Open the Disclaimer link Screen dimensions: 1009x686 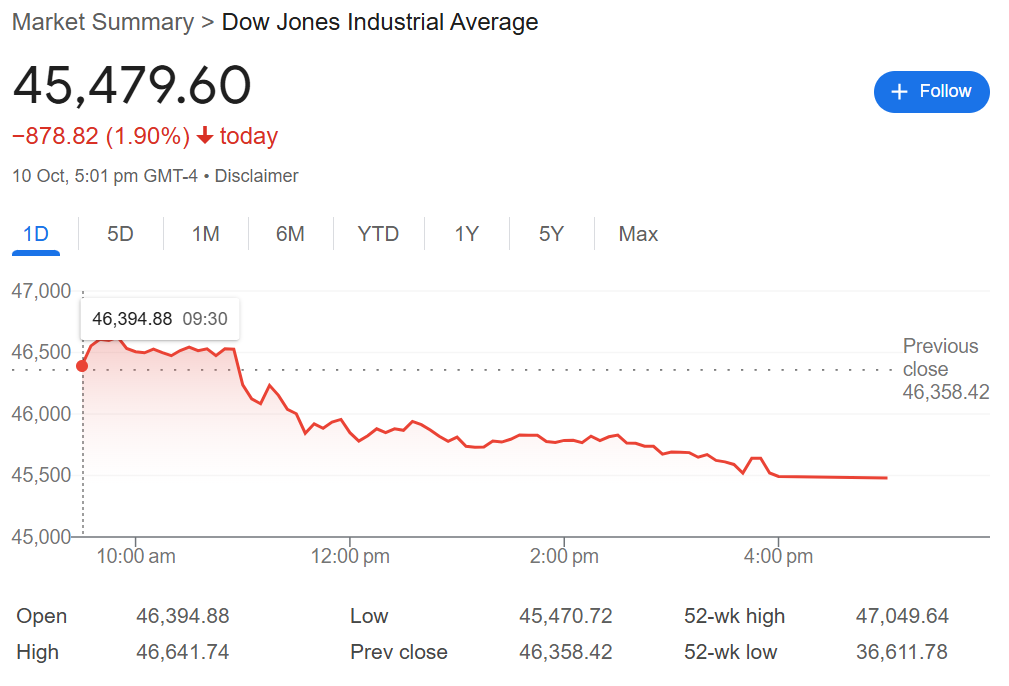(256, 176)
